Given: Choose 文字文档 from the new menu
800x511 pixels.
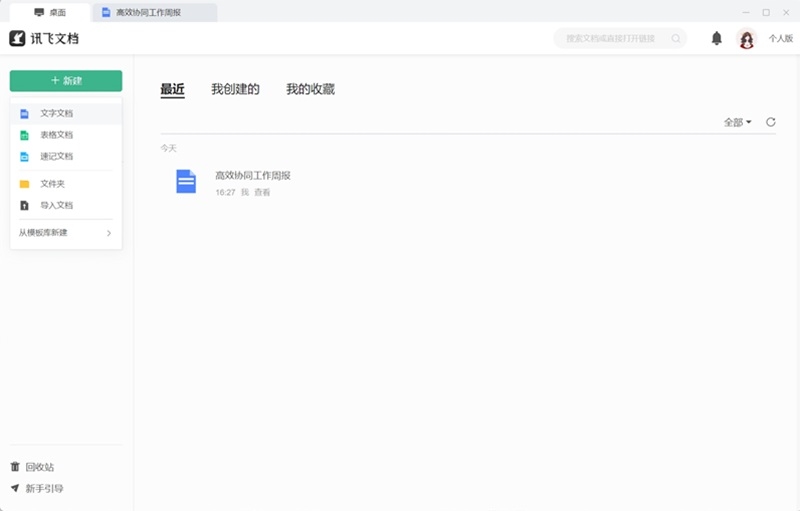Looking at the screenshot, I should (66, 113).
